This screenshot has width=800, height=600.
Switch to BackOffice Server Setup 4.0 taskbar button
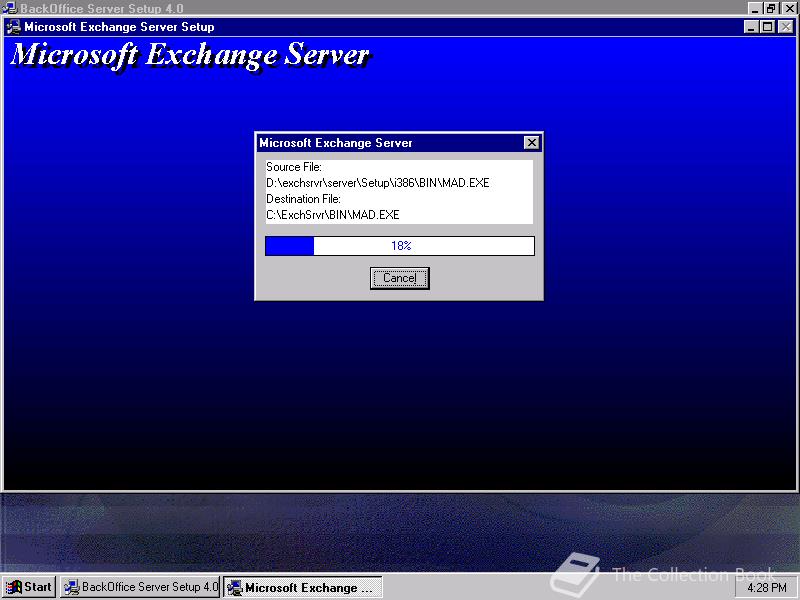click(x=140, y=587)
